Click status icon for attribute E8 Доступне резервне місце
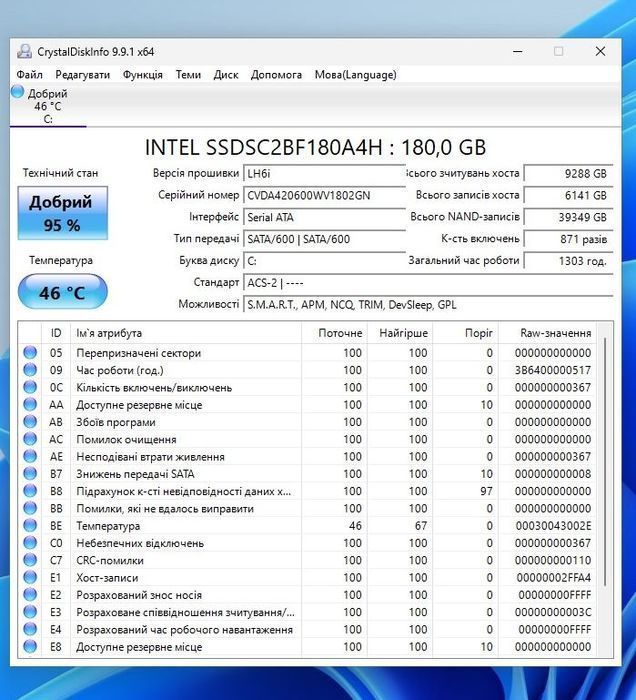The image size is (636, 700). (x=30, y=646)
